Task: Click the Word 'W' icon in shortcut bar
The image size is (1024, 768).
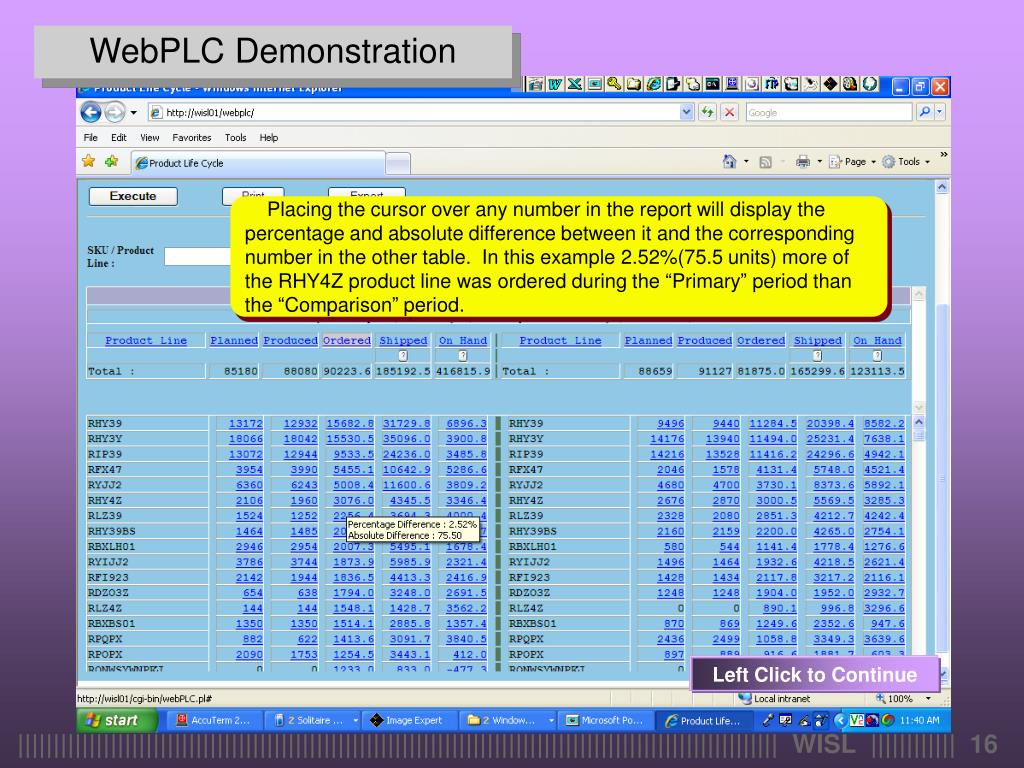Action: [x=555, y=84]
